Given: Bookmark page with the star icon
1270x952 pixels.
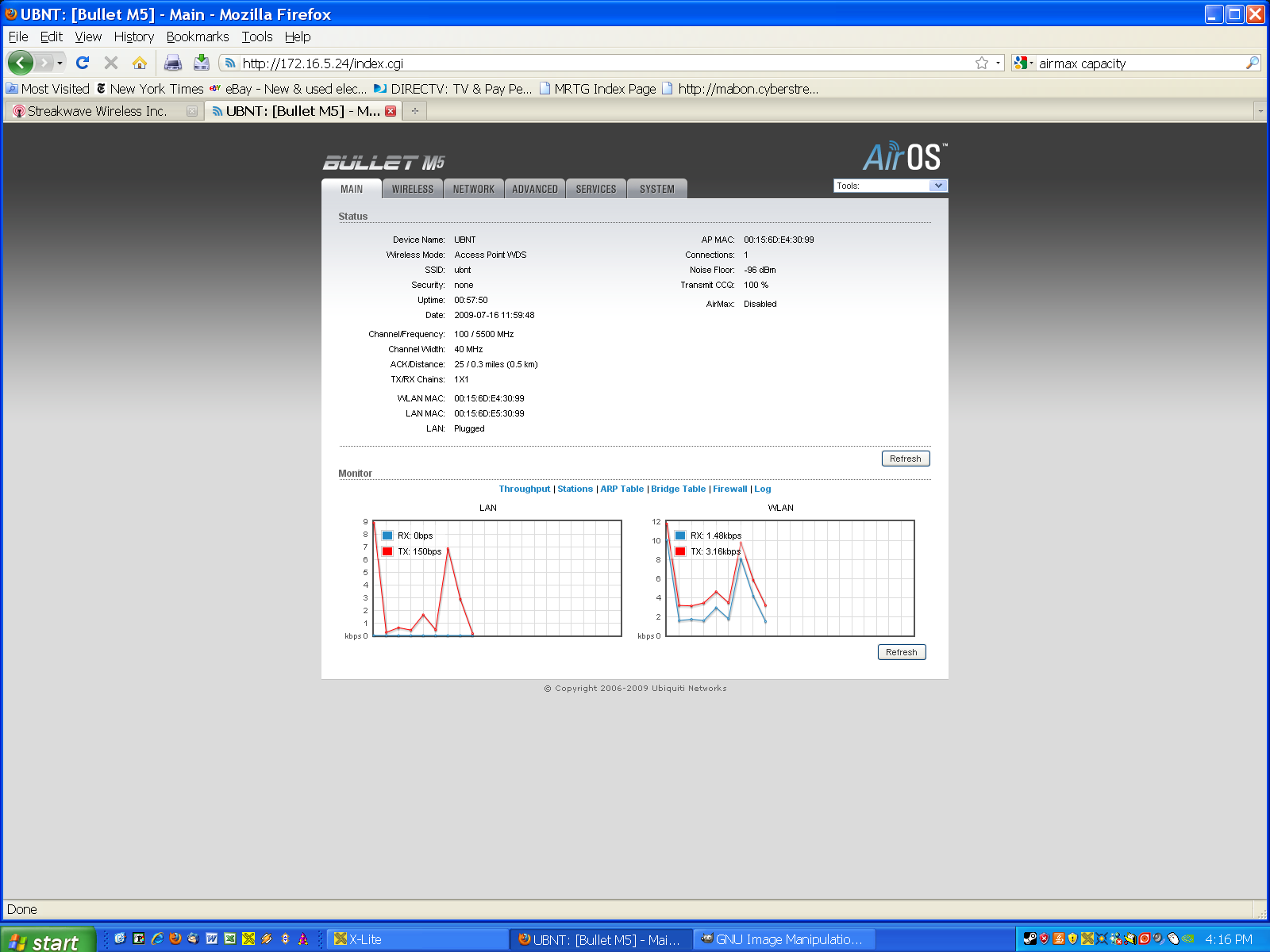Looking at the screenshot, I should [982, 63].
